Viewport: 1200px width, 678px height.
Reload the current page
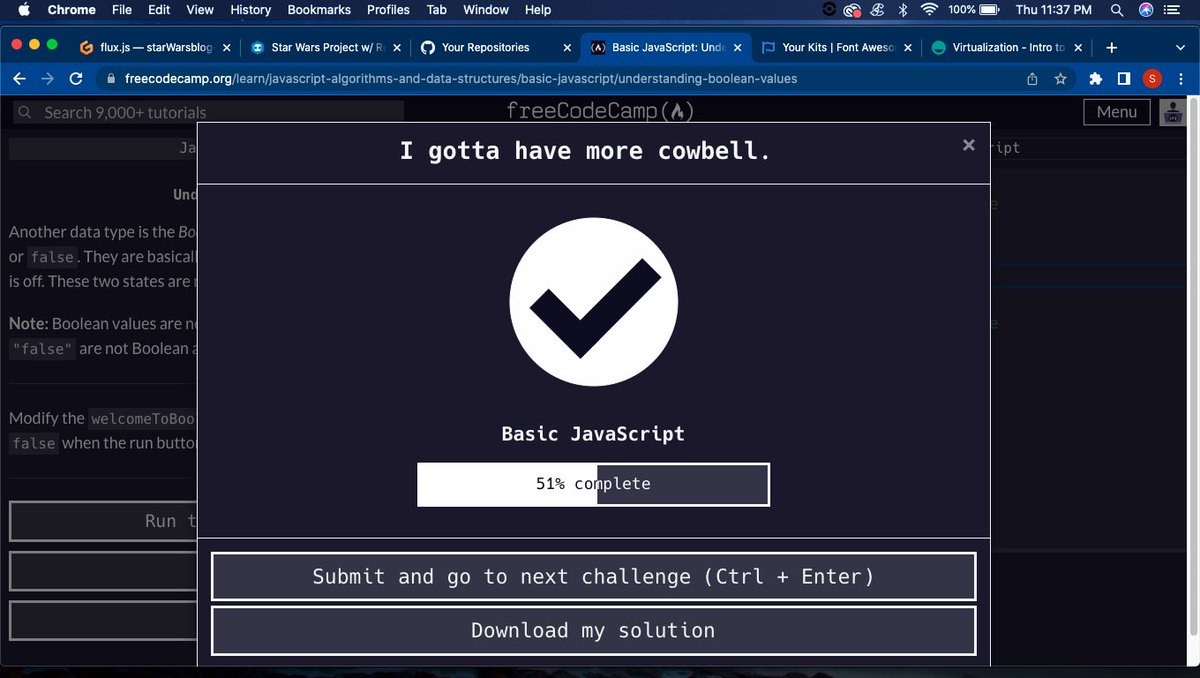pos(76,78)
